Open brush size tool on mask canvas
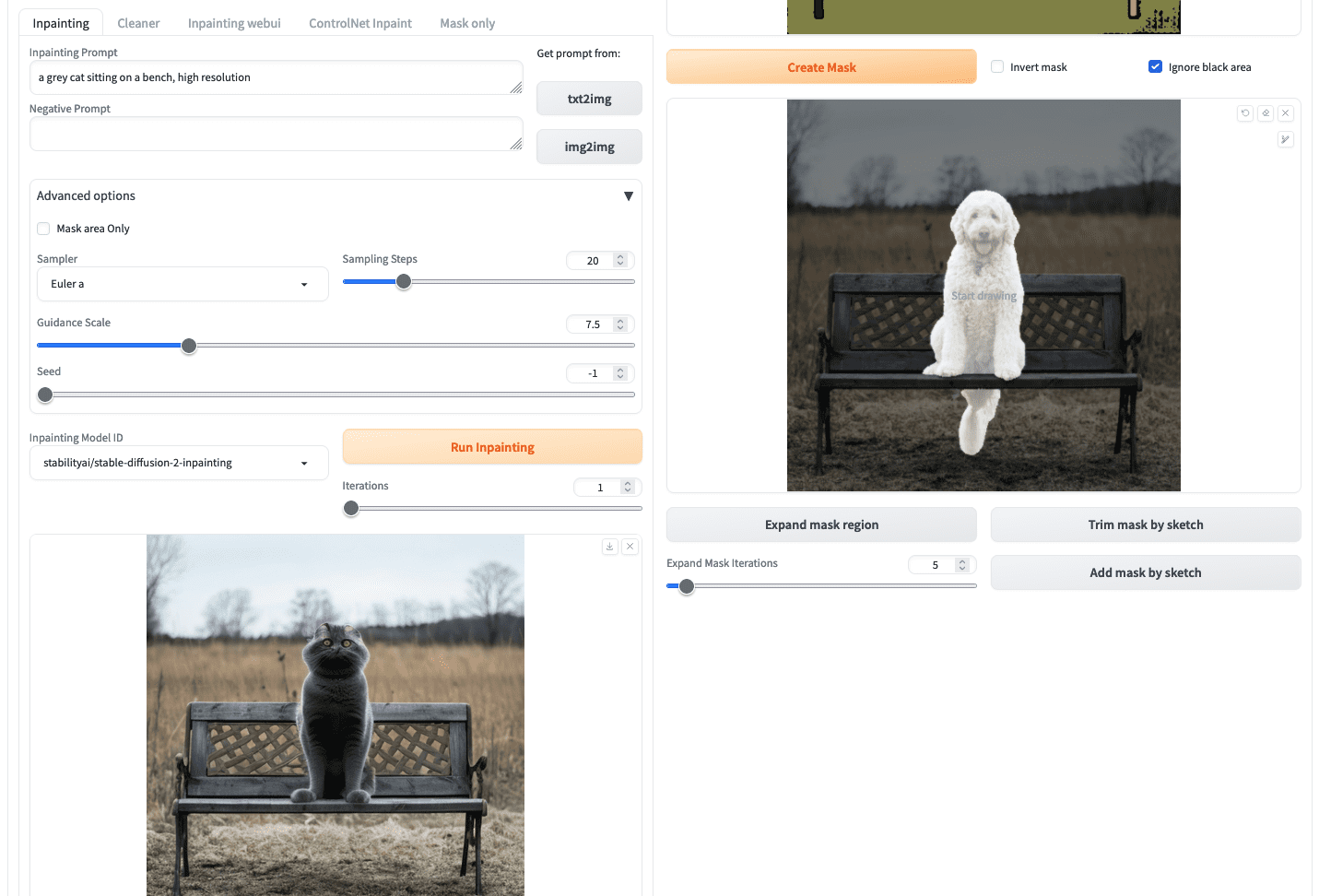Image resolution: width=1319 pixels, height=896 pixels. (1286, 139)
